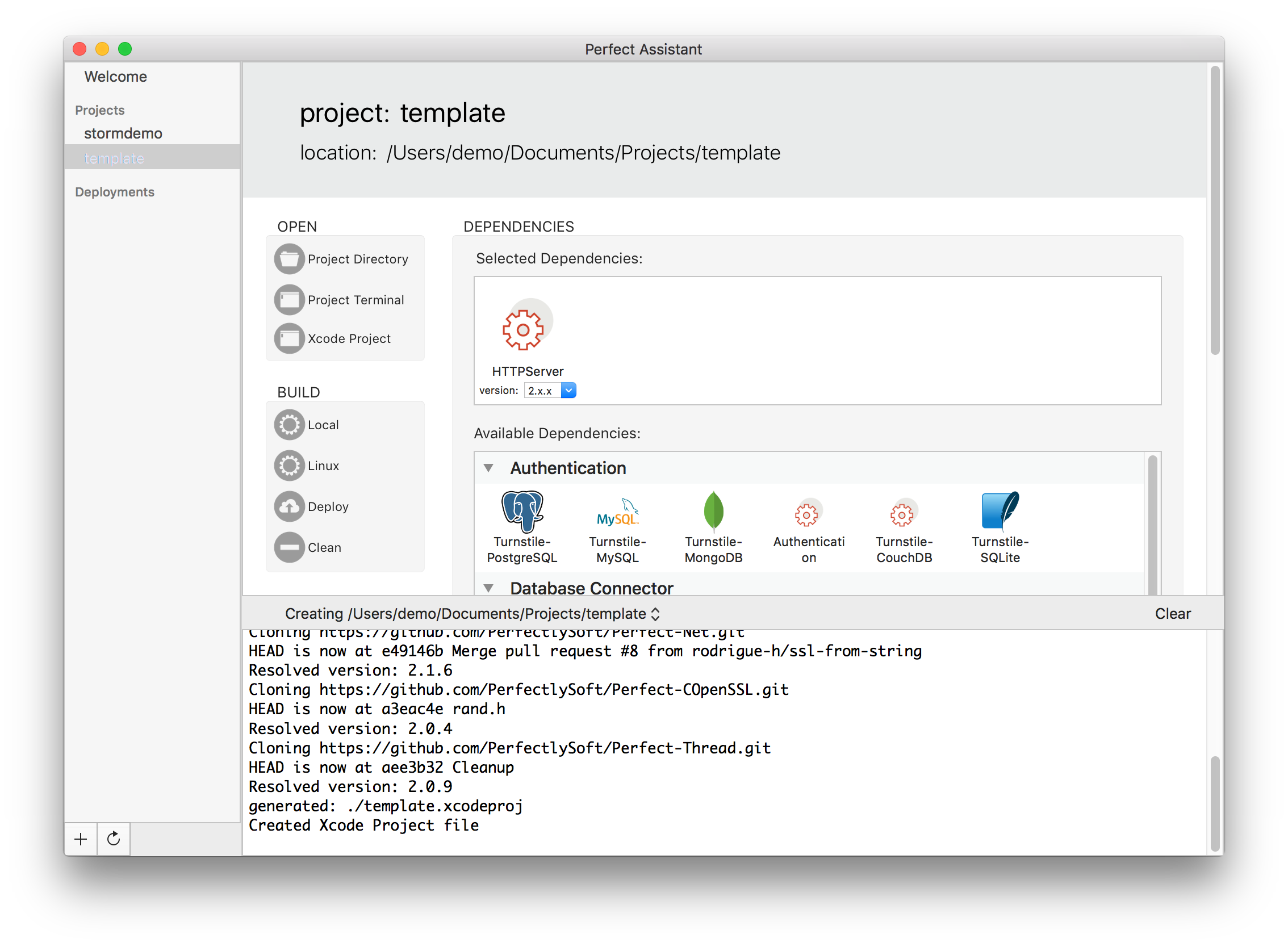
Task: Click the Deploy cloud upload icon
Action: [289, 507]
